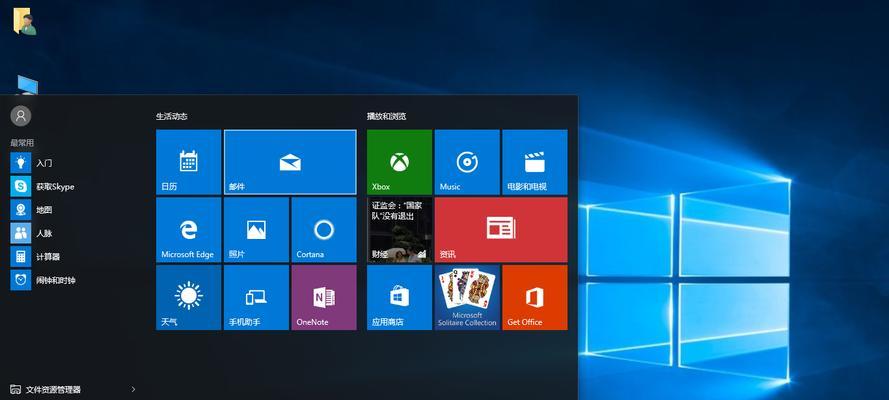
Task: Open 地图 maps from the most-used list
Action: (74, 210)
